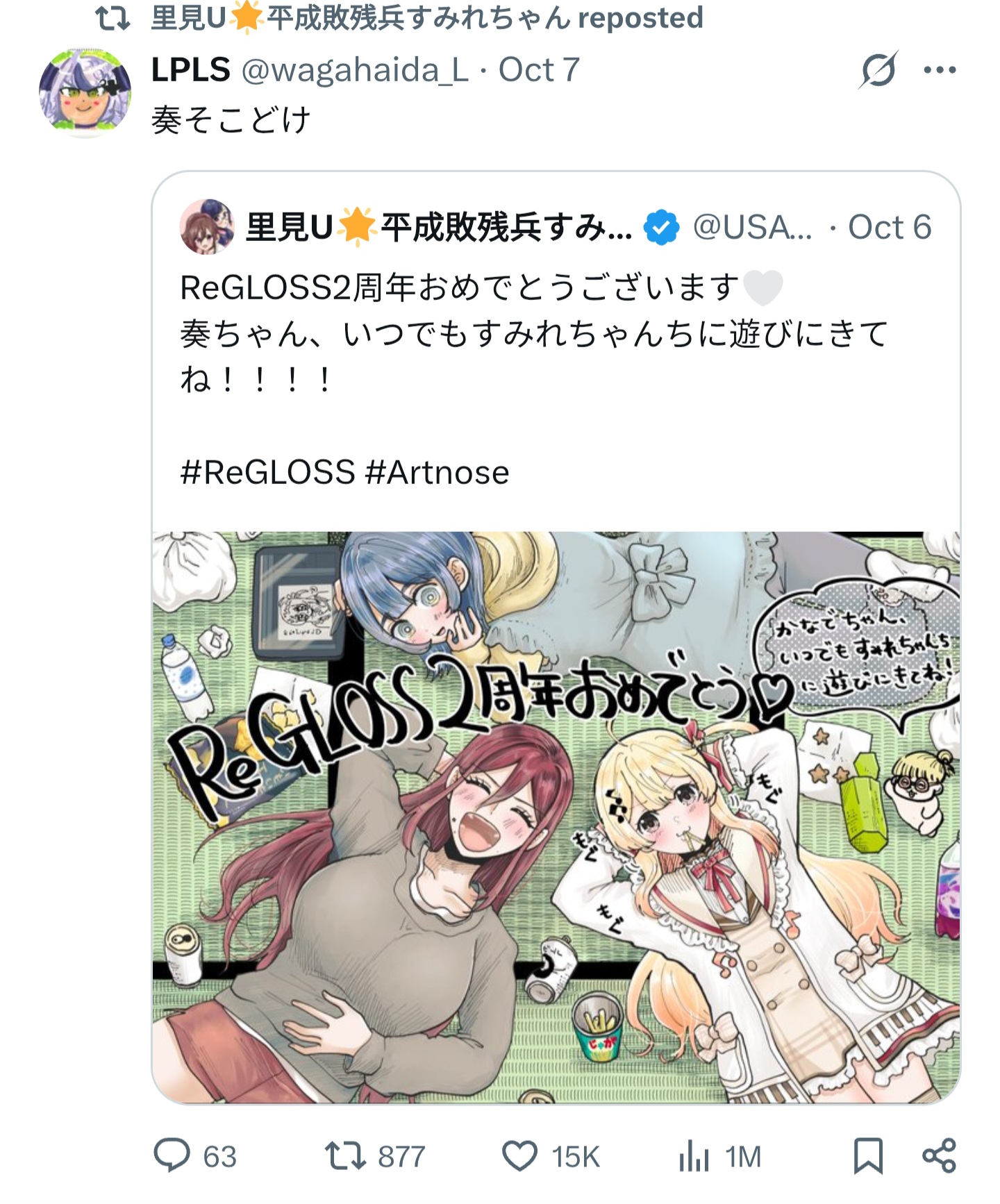This screenshot has width=1000, height=1204.
Task: Tap the verified badge on quoted author
Action: [662, 227]
